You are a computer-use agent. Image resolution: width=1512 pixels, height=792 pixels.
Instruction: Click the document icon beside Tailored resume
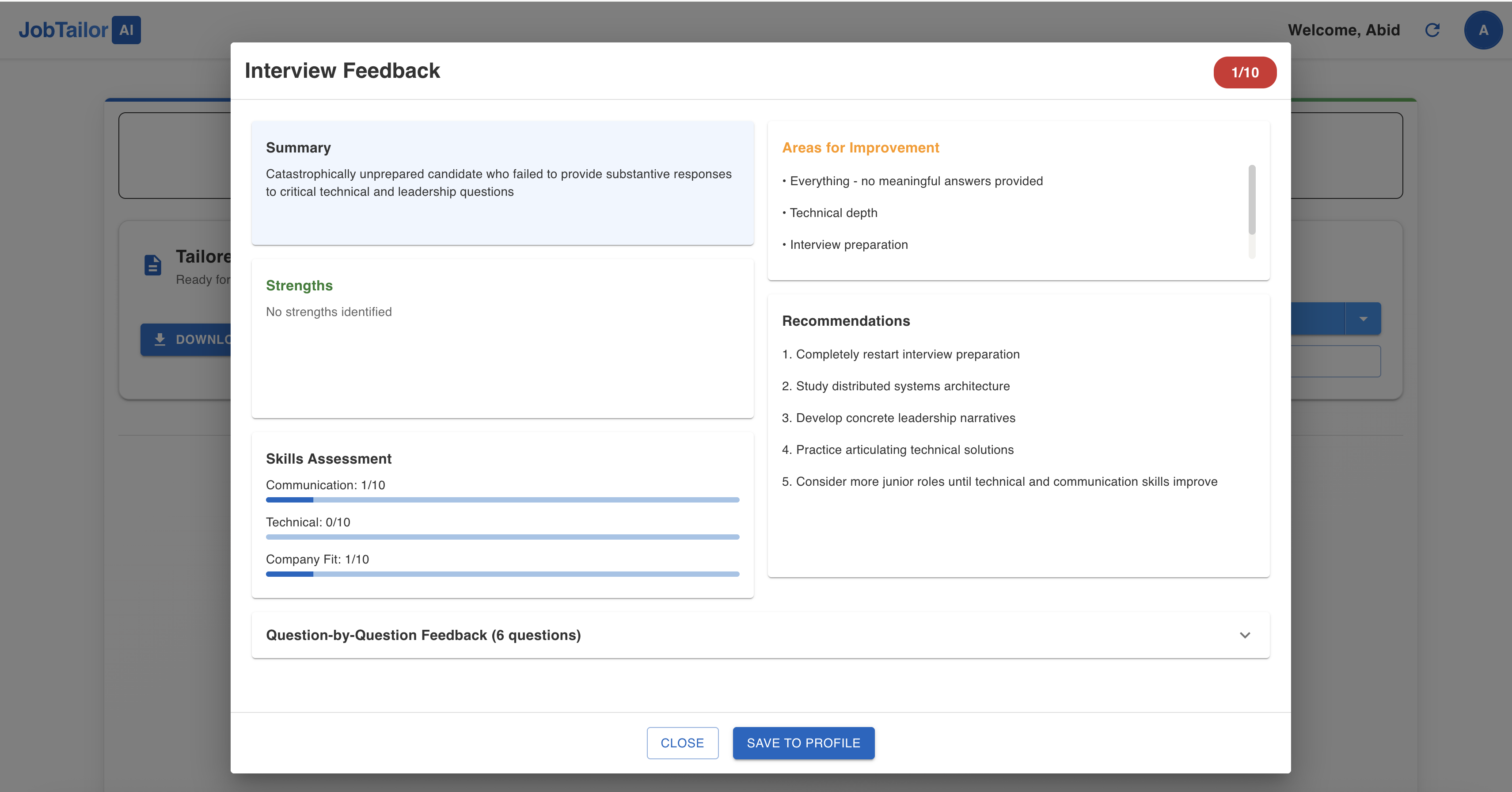152,265
